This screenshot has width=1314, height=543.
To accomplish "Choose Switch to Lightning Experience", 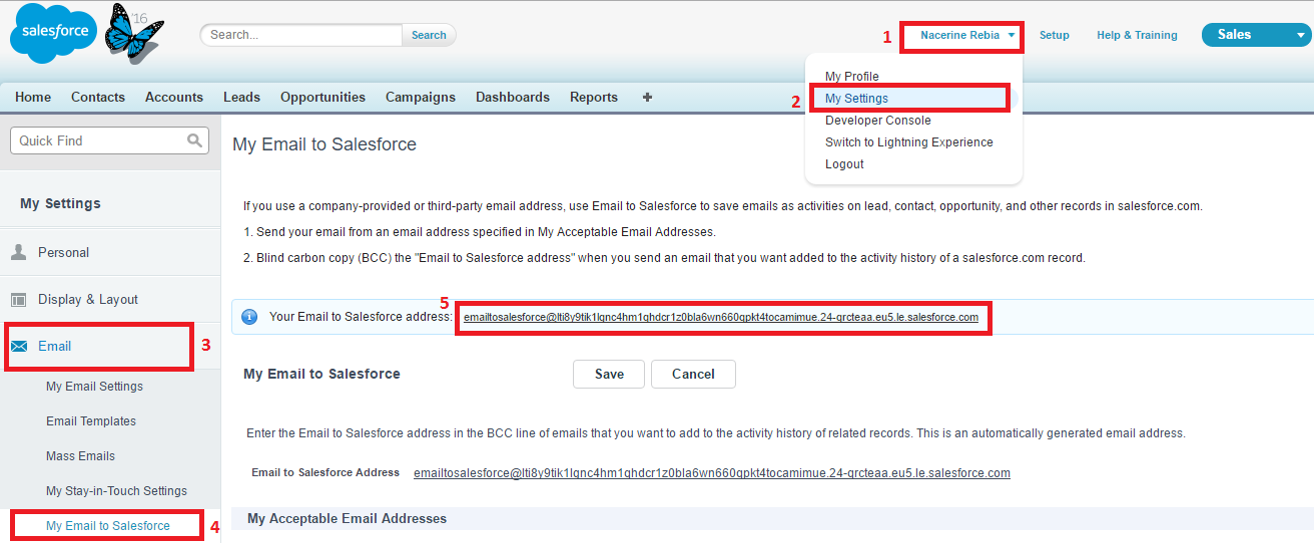I will (908, 142).
